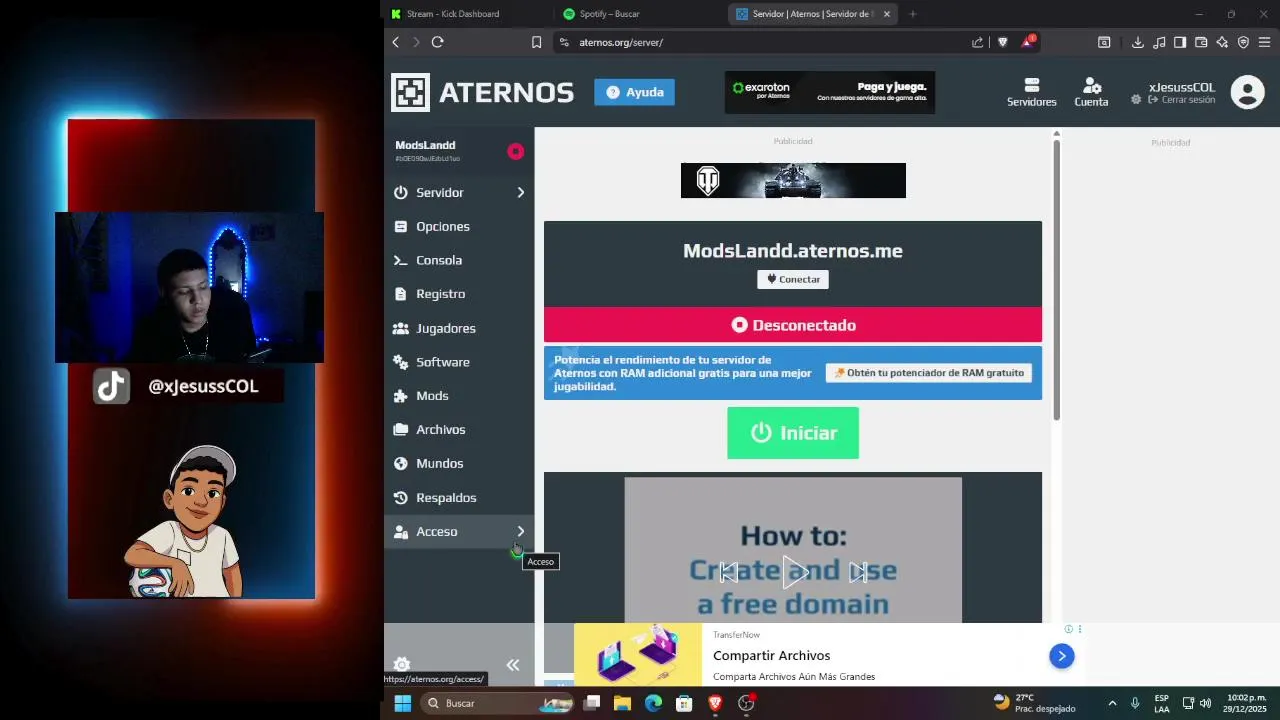Close the Aternos browser tab
Screen dimensions: 1280x720
[x=886, y=14]
